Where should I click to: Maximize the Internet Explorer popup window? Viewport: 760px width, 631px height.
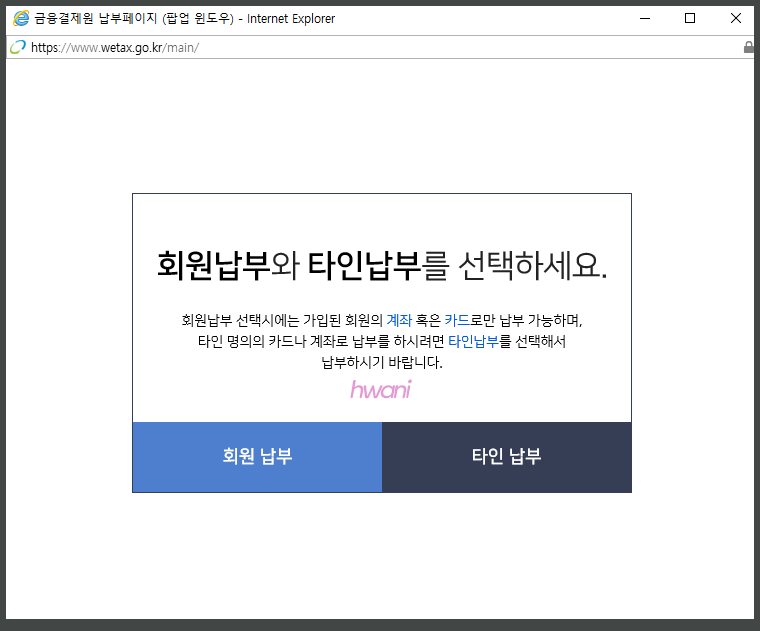click(690, 18)
